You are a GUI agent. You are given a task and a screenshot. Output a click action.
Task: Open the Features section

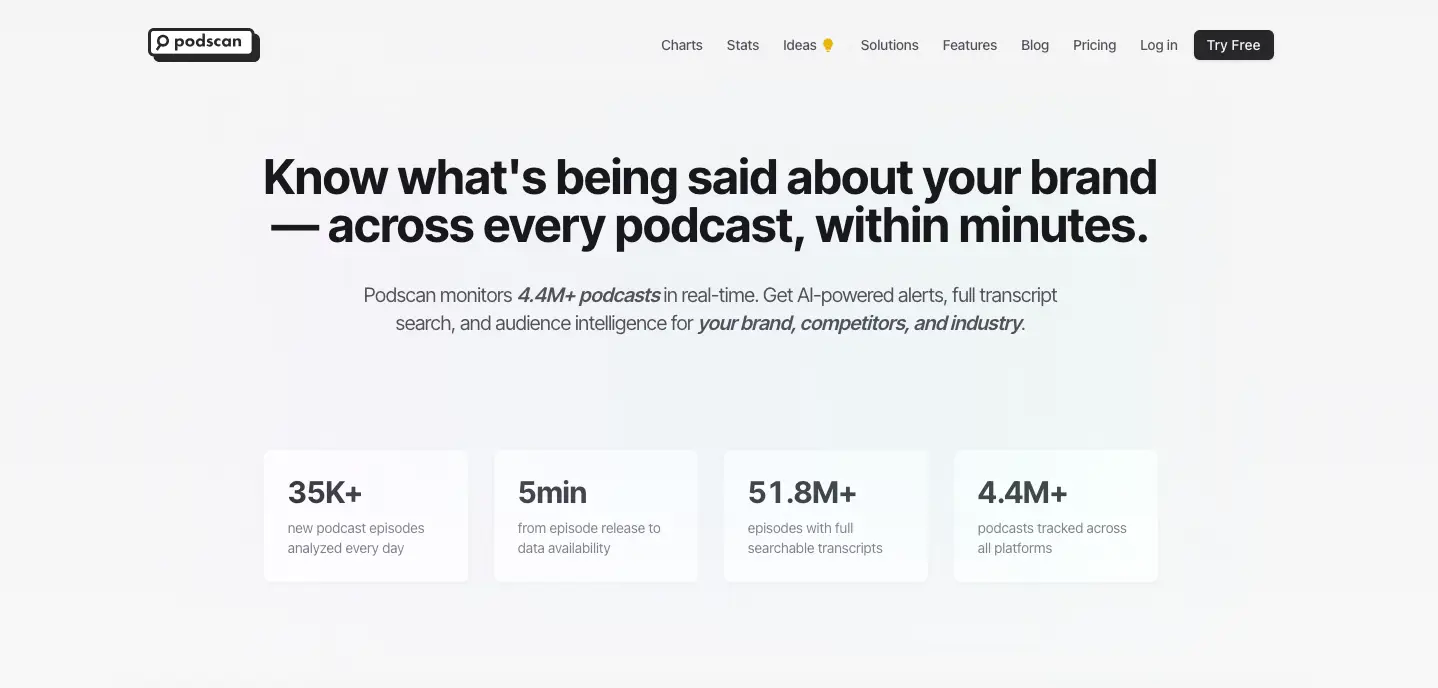point(968,45)
